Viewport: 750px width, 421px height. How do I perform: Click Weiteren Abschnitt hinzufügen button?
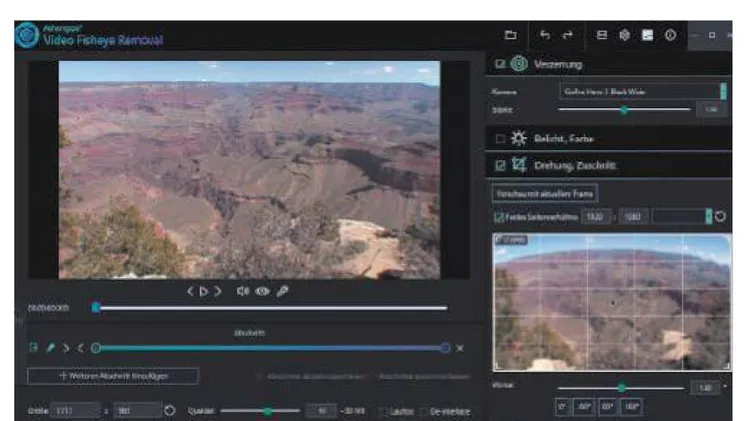pos(113,376)
